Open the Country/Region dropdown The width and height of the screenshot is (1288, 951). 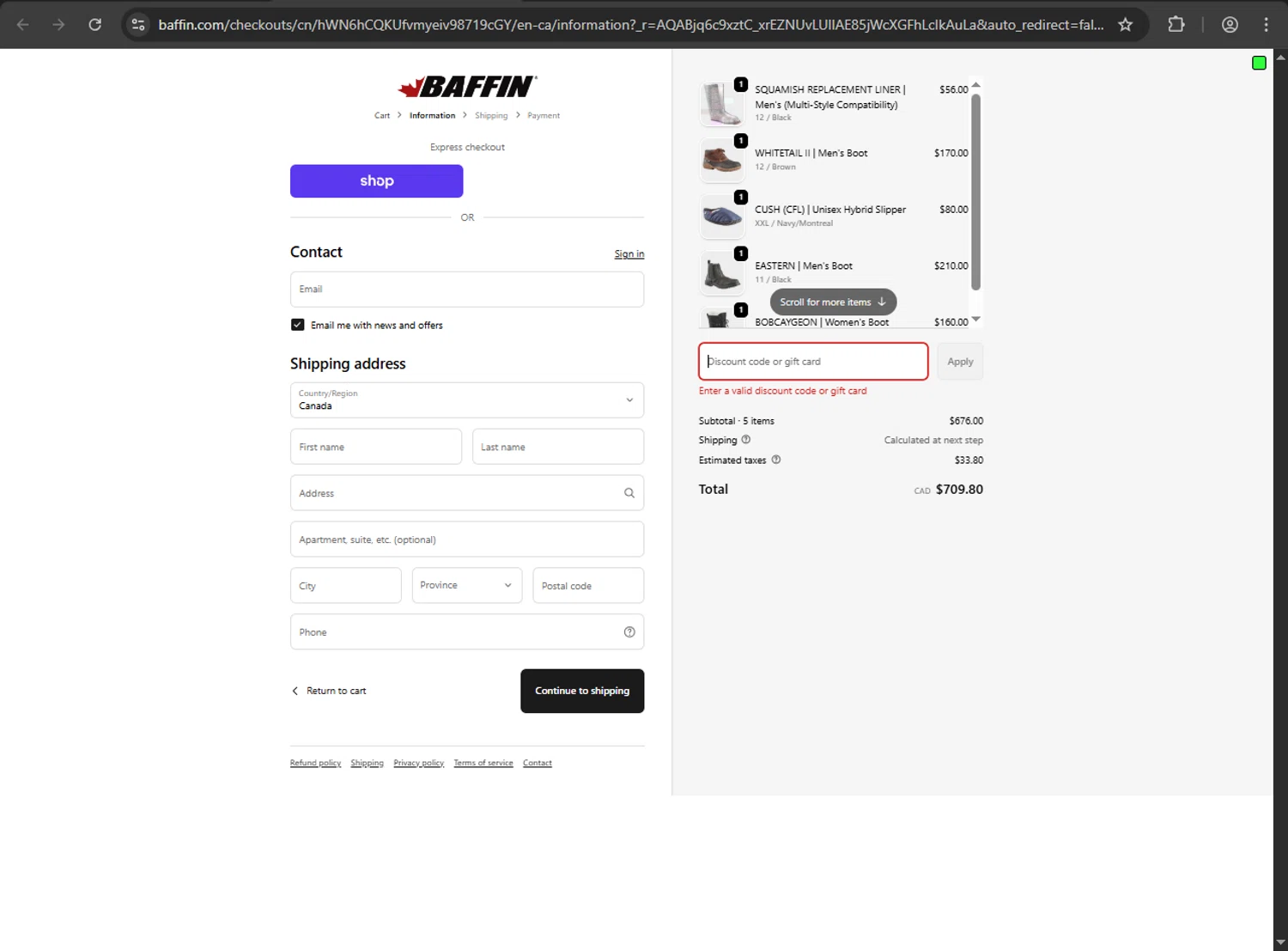467,400
